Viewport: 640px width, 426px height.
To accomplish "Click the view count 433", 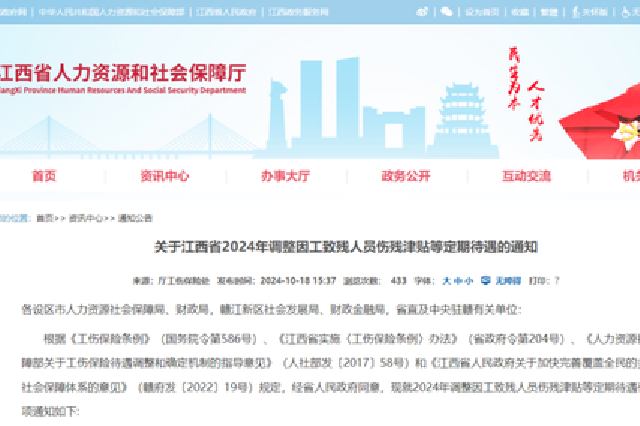I will click(398, 281).
